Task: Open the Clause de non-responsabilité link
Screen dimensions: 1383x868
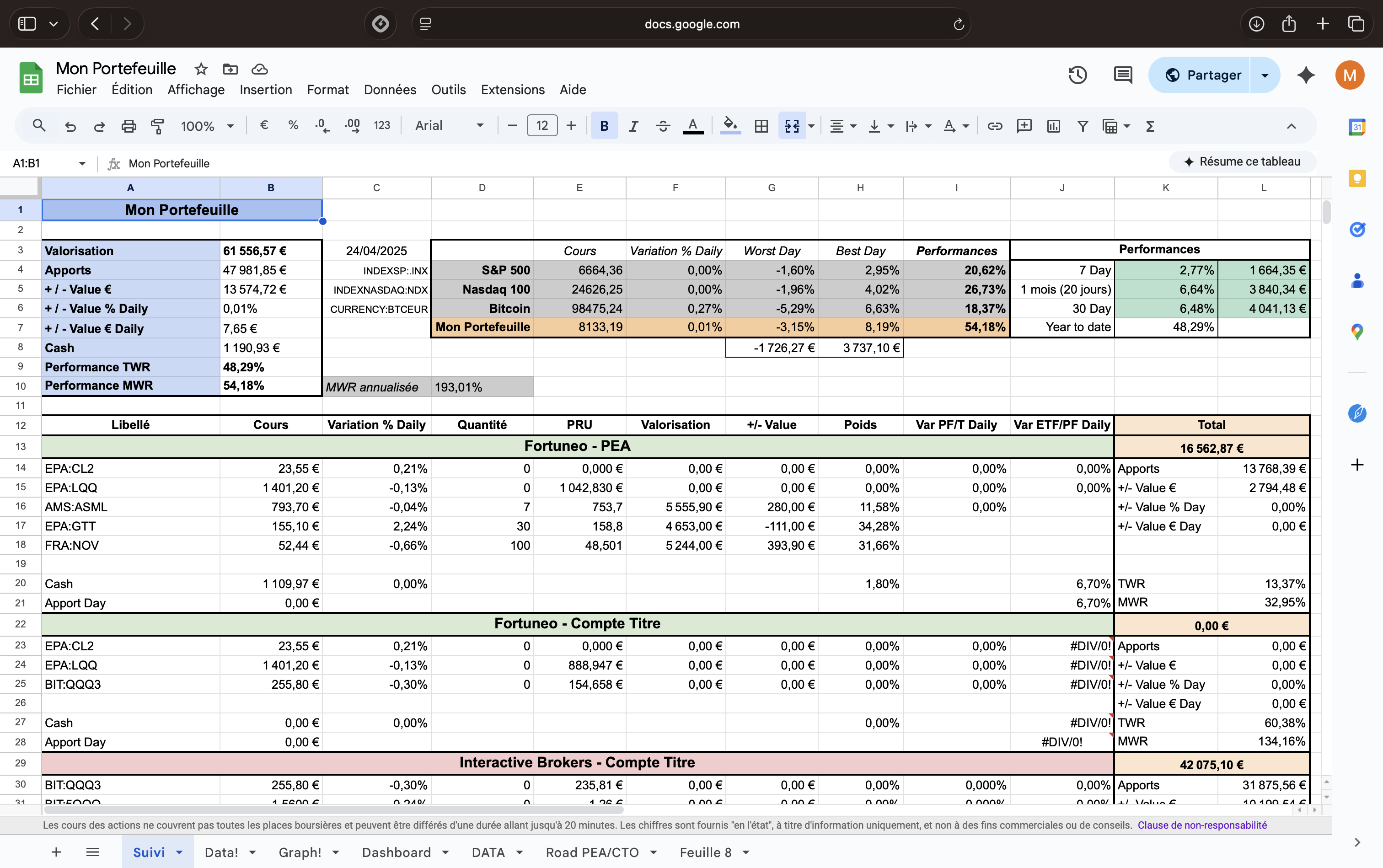Action: (1201, 825)
